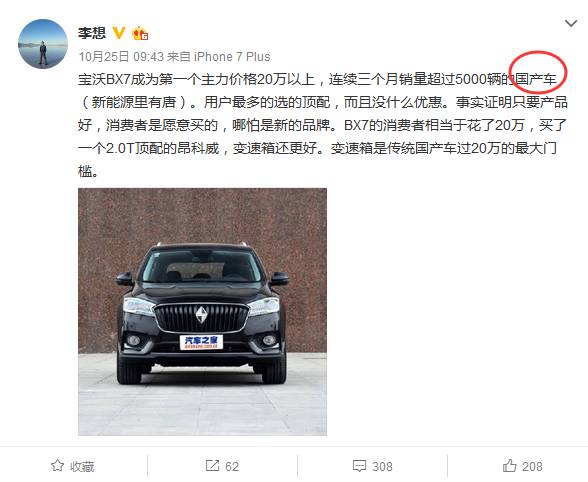Open the repost count 62
This screenshot has width=588, height=482.
(x=232, y=467)
